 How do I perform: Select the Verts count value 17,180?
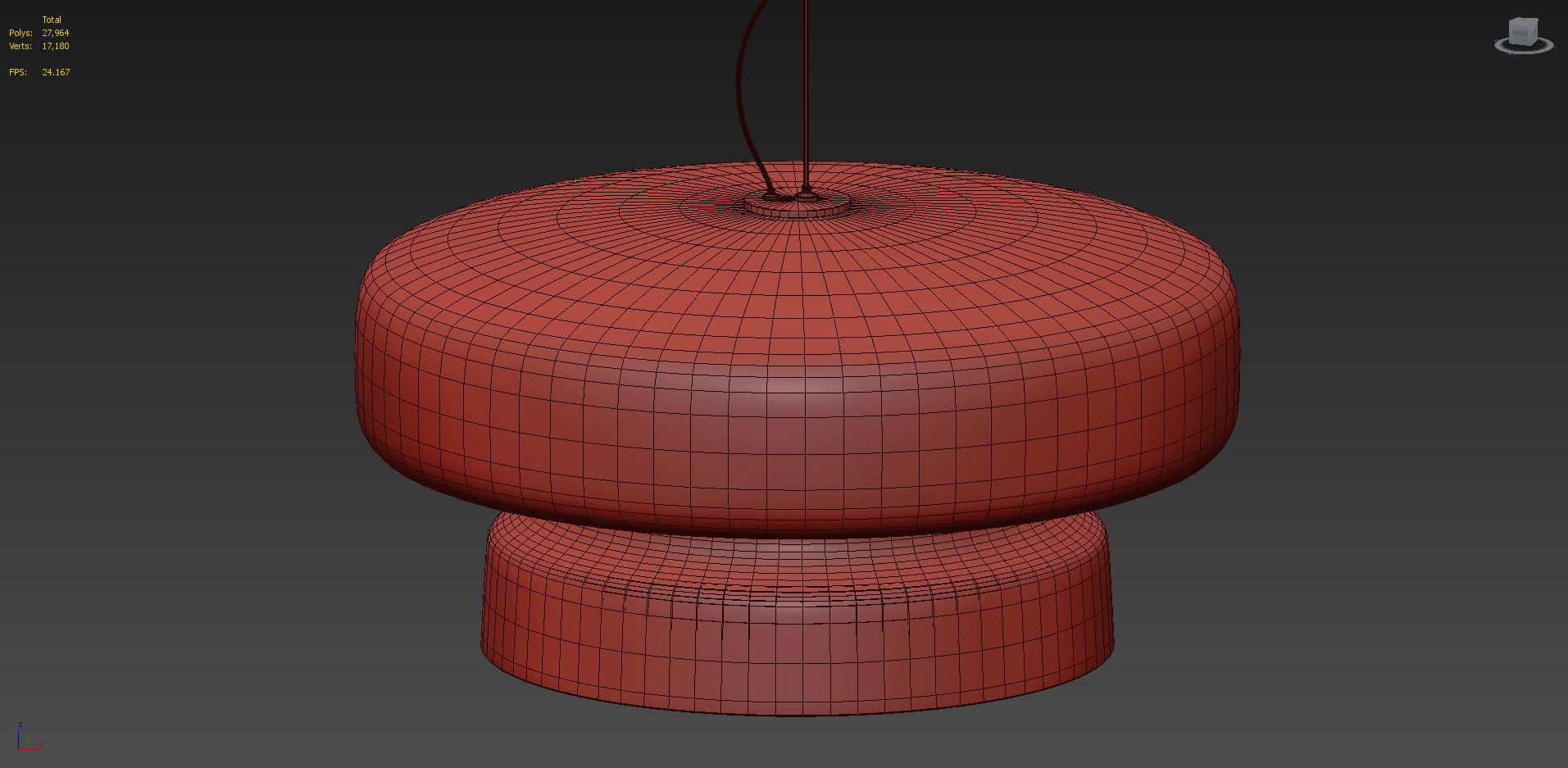tap(56, 46)
